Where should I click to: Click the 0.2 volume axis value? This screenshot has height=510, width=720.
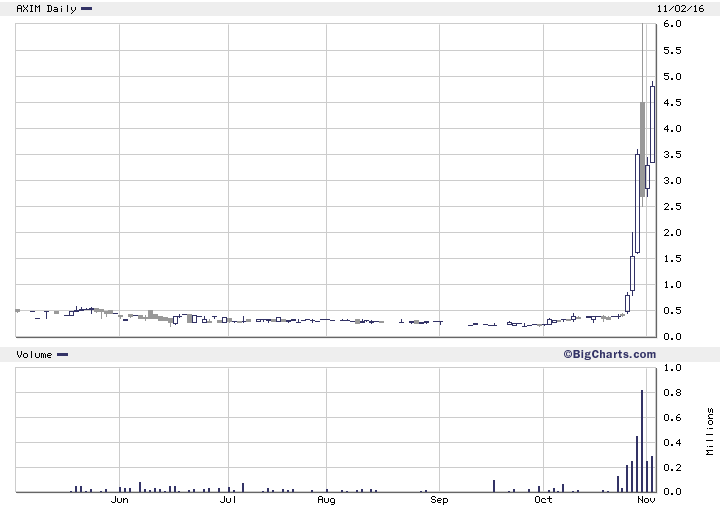pyautogui.click(x=672, y=468)
